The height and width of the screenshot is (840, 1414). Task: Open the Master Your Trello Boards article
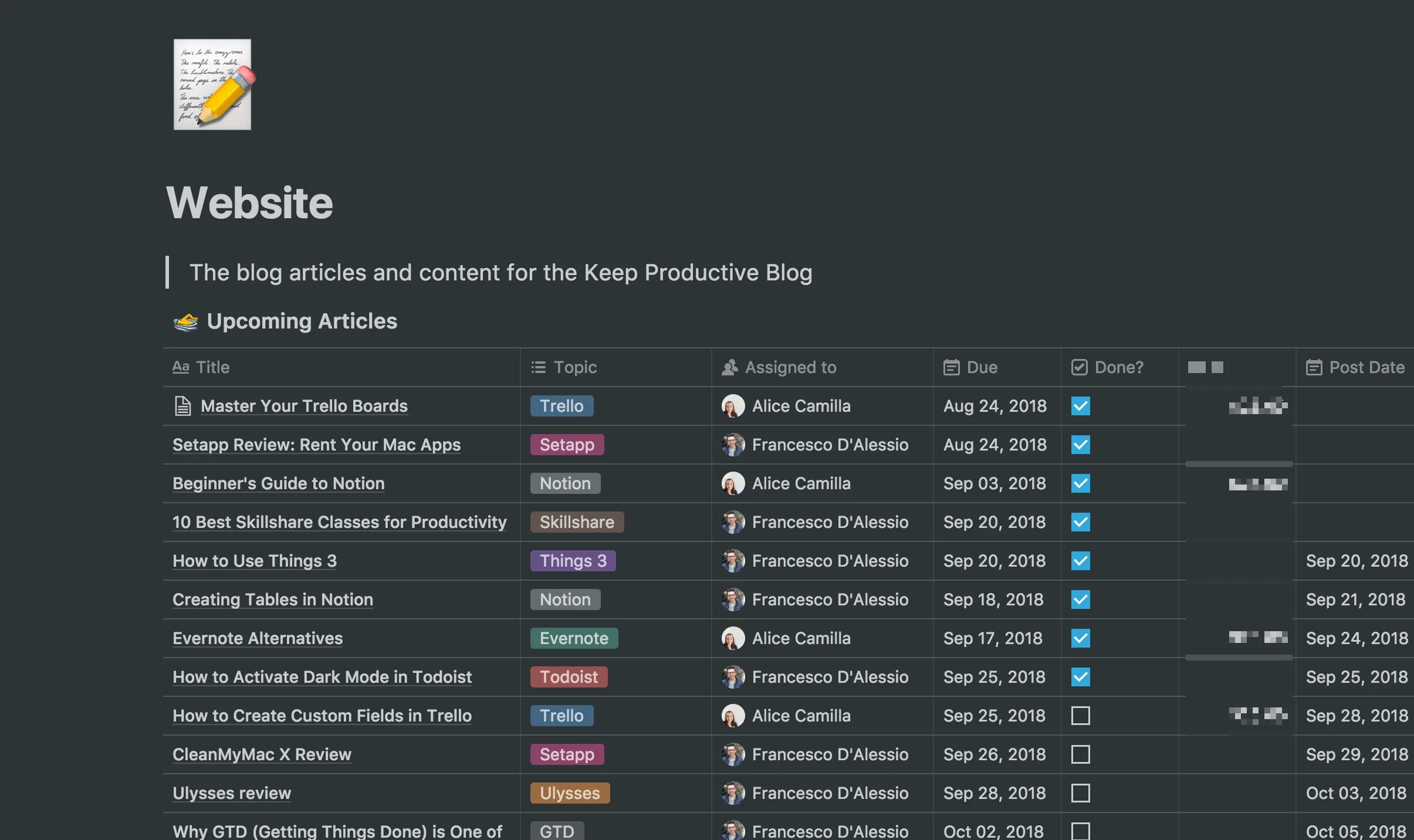pyautogui.click(x=304, y=406)
